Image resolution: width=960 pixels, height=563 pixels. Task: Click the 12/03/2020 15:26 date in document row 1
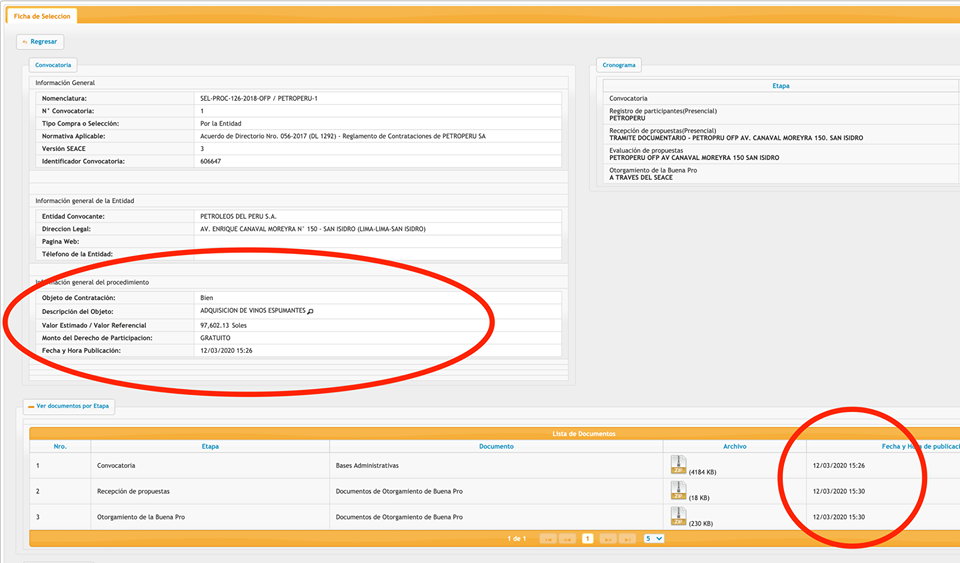tap(839, 465)
